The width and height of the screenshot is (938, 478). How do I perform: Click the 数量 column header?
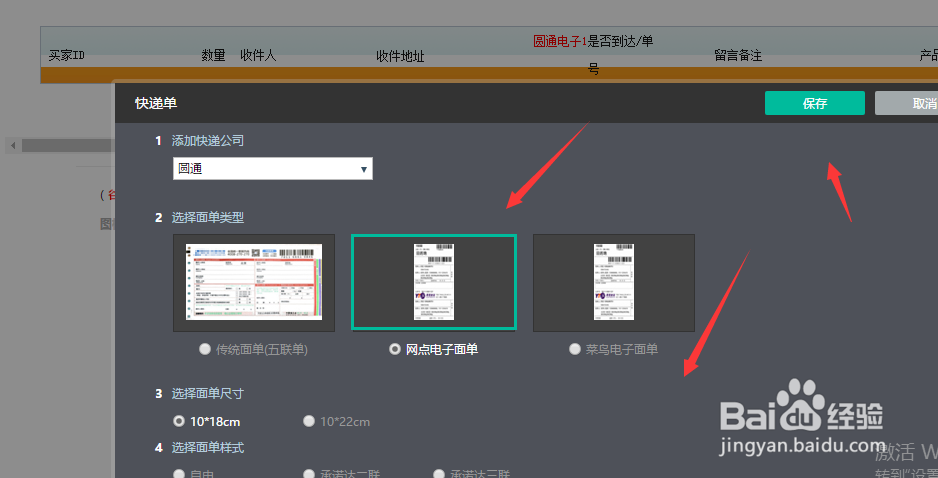point(214,56)
